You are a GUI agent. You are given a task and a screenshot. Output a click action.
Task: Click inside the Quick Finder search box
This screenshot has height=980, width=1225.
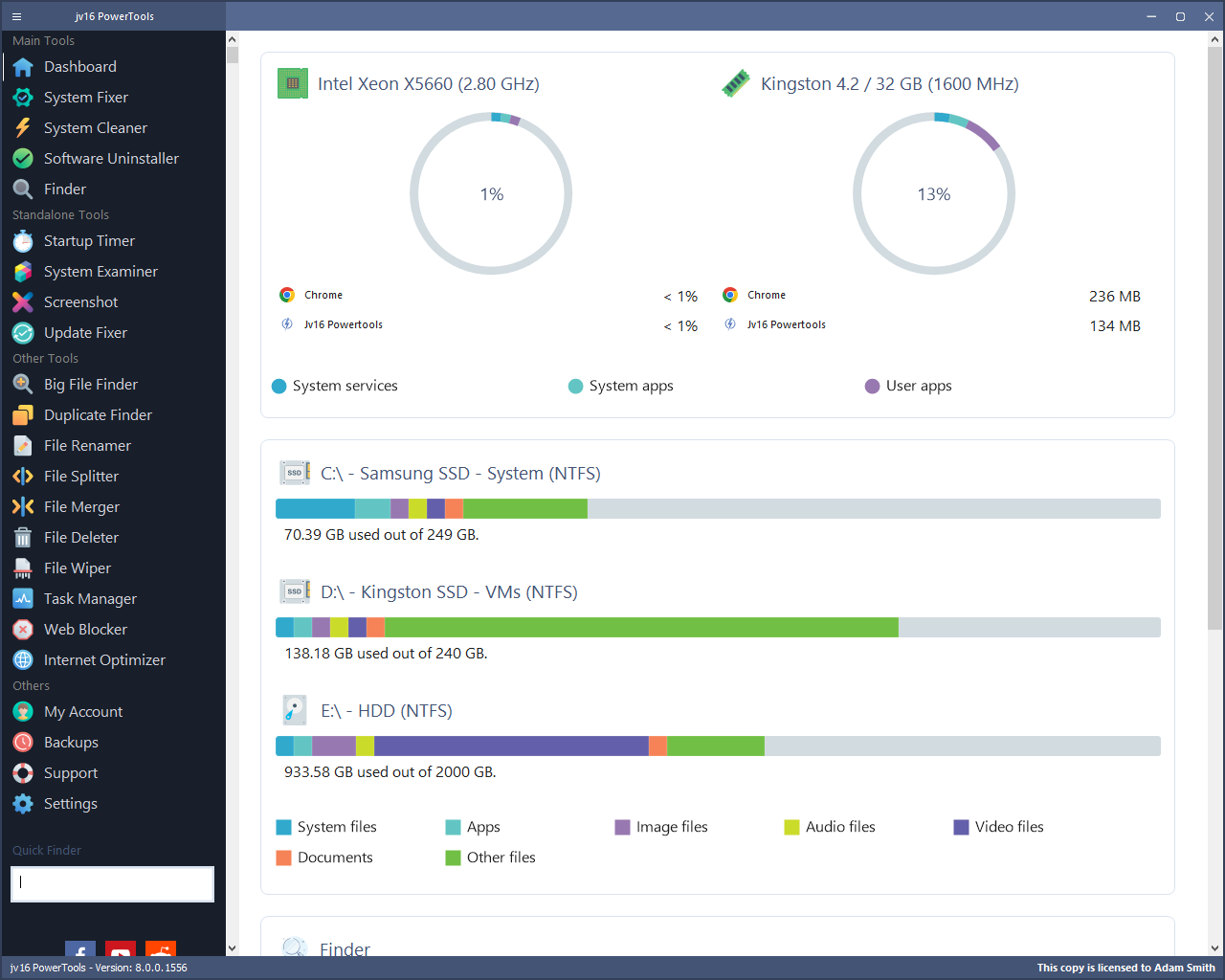pyautogui.click(x=111, y=883)
